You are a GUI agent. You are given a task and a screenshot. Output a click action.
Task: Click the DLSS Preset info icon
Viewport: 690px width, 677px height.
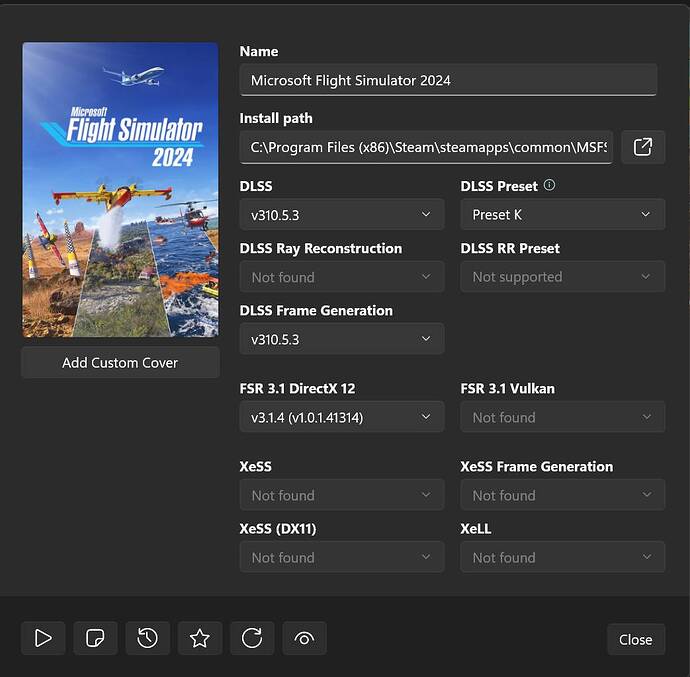pos(550,185)
